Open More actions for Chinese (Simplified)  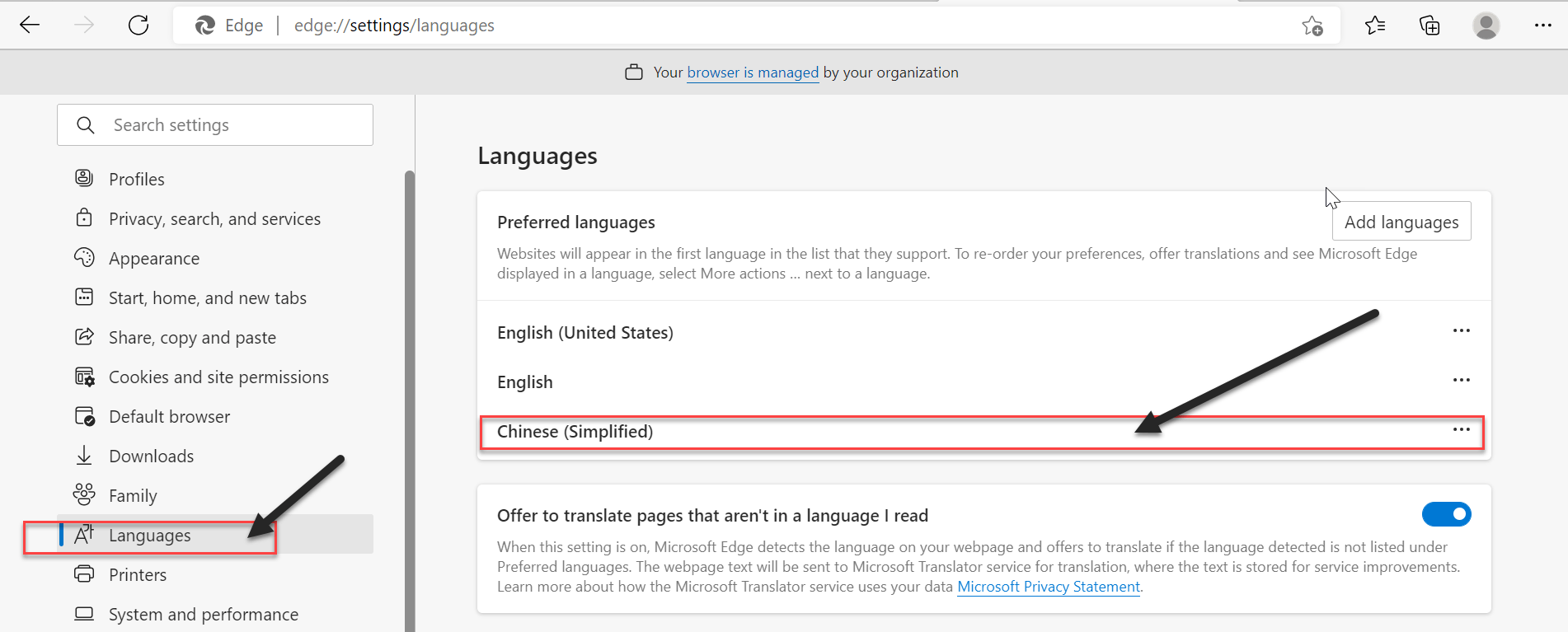tap(1461, 429)
